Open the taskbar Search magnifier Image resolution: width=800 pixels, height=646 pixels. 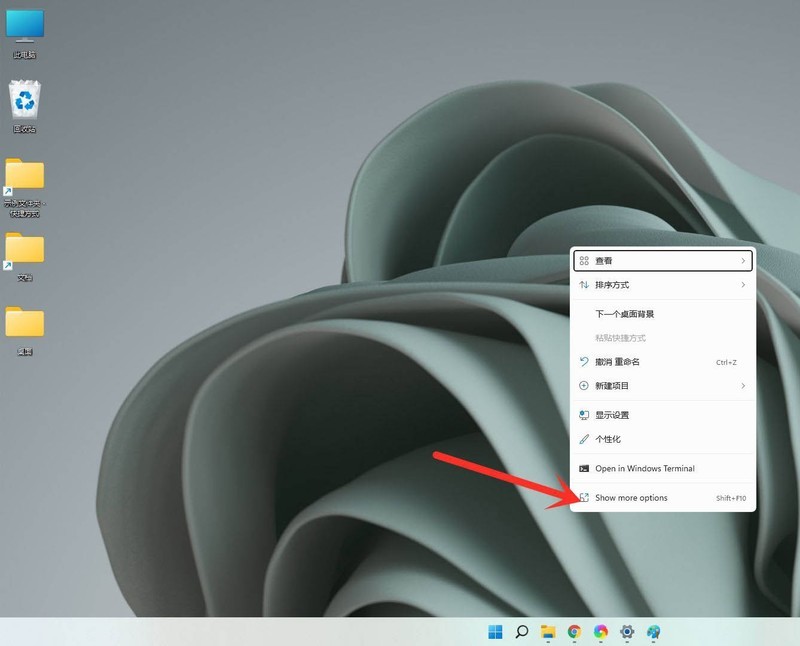(x=521, y=631)
